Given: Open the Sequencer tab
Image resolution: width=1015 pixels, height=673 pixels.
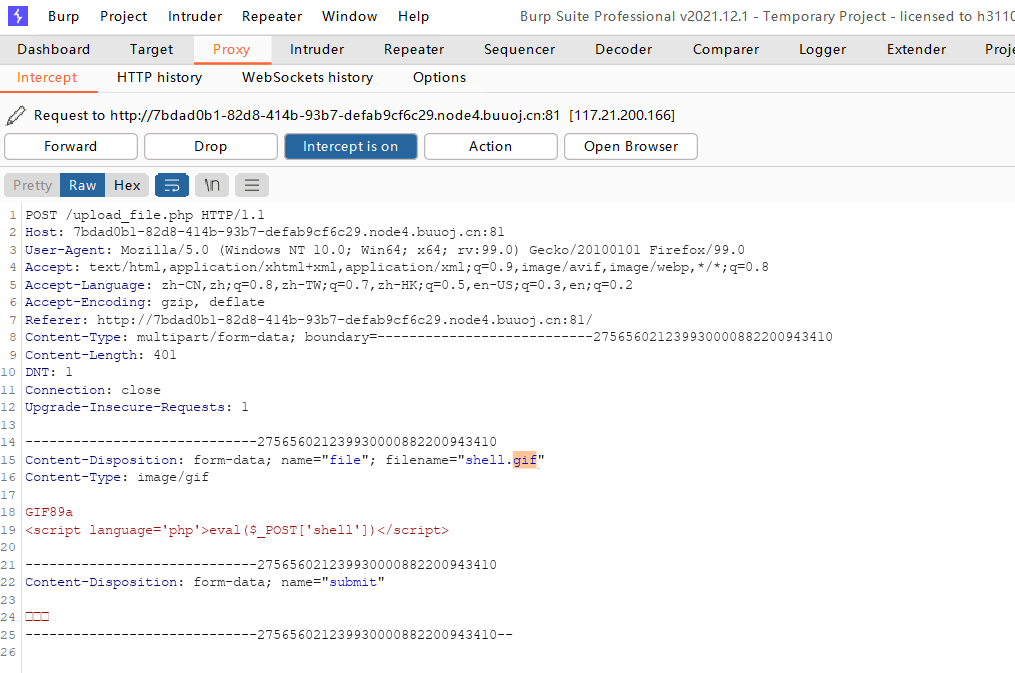Looking at the screenshot, I should coord(520,49).
